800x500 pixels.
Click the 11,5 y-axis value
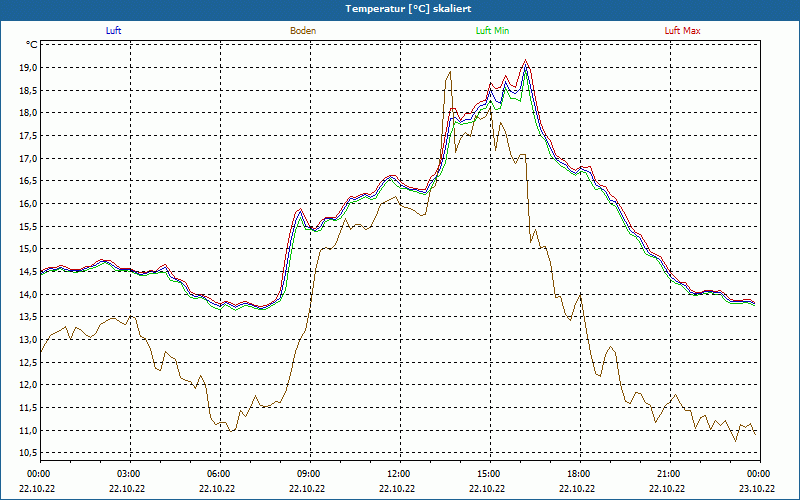pyautogui.click(x=29, y=408)
